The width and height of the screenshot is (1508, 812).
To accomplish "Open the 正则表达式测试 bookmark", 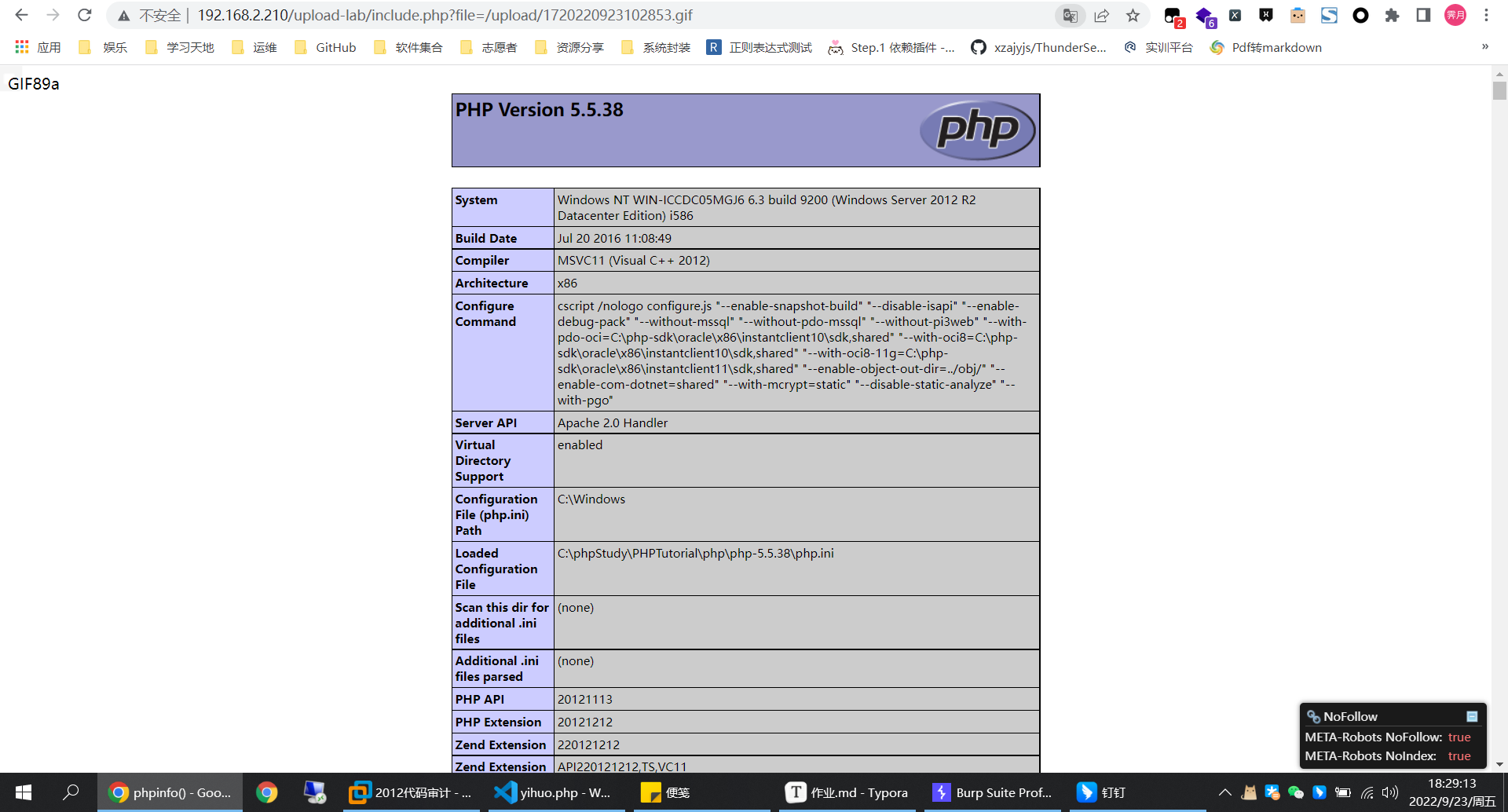I will tap(759, 47).
